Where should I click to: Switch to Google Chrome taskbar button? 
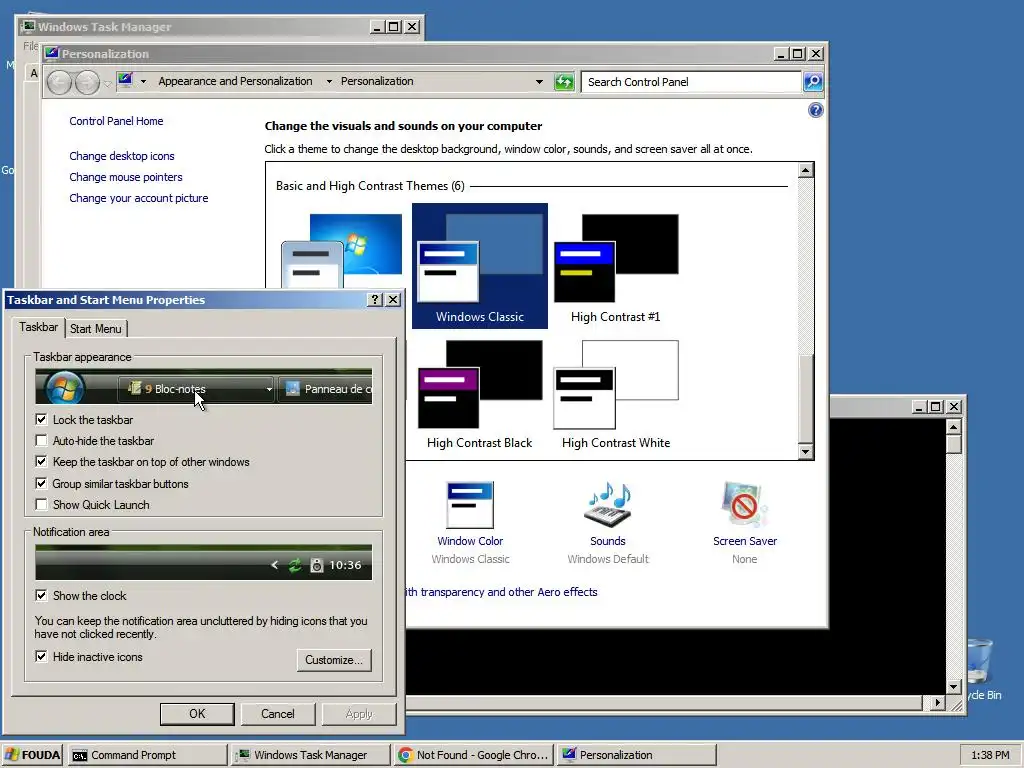(x=473, y=755)
